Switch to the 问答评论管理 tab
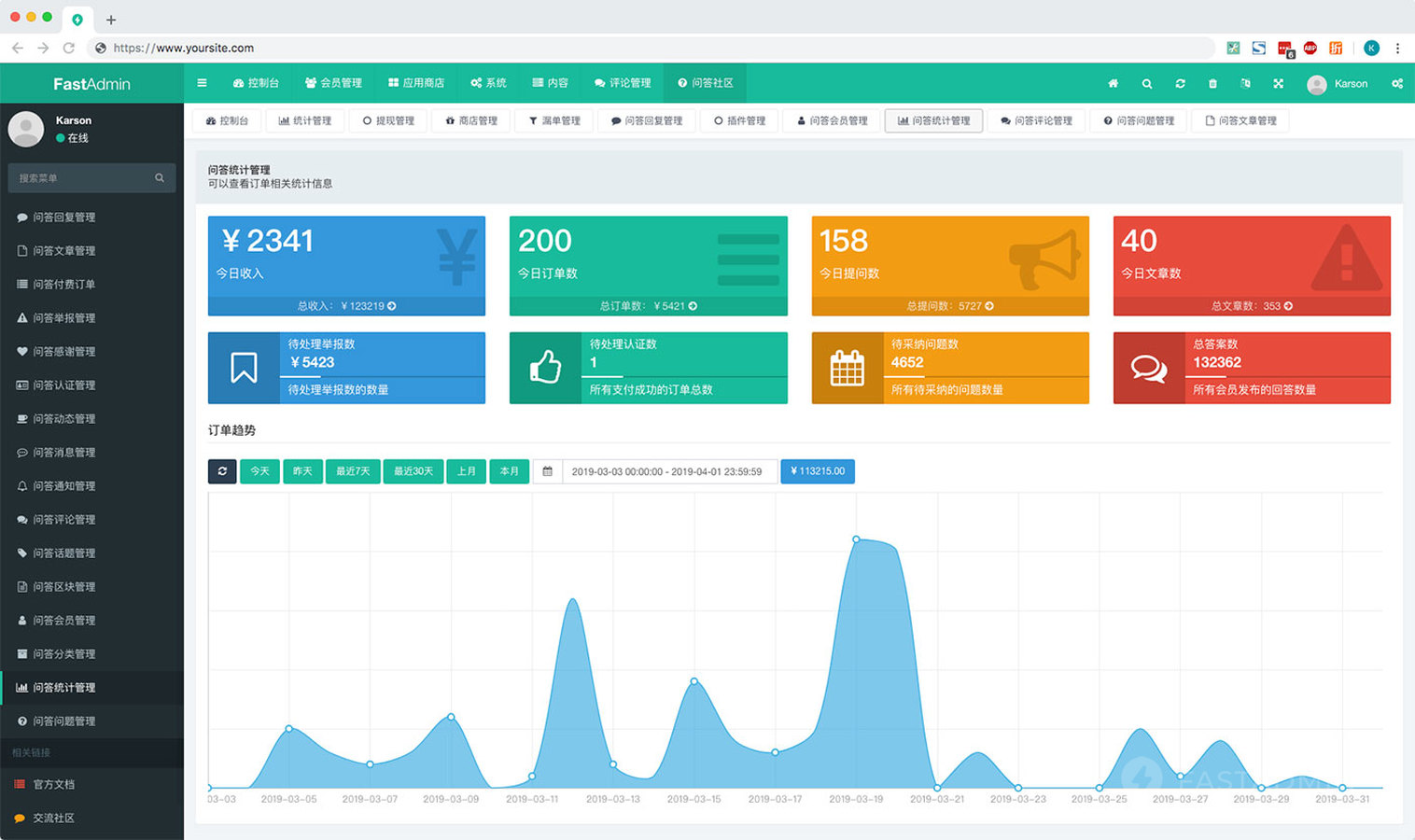Screen dimensions: 1415x840 point(1036,121)
